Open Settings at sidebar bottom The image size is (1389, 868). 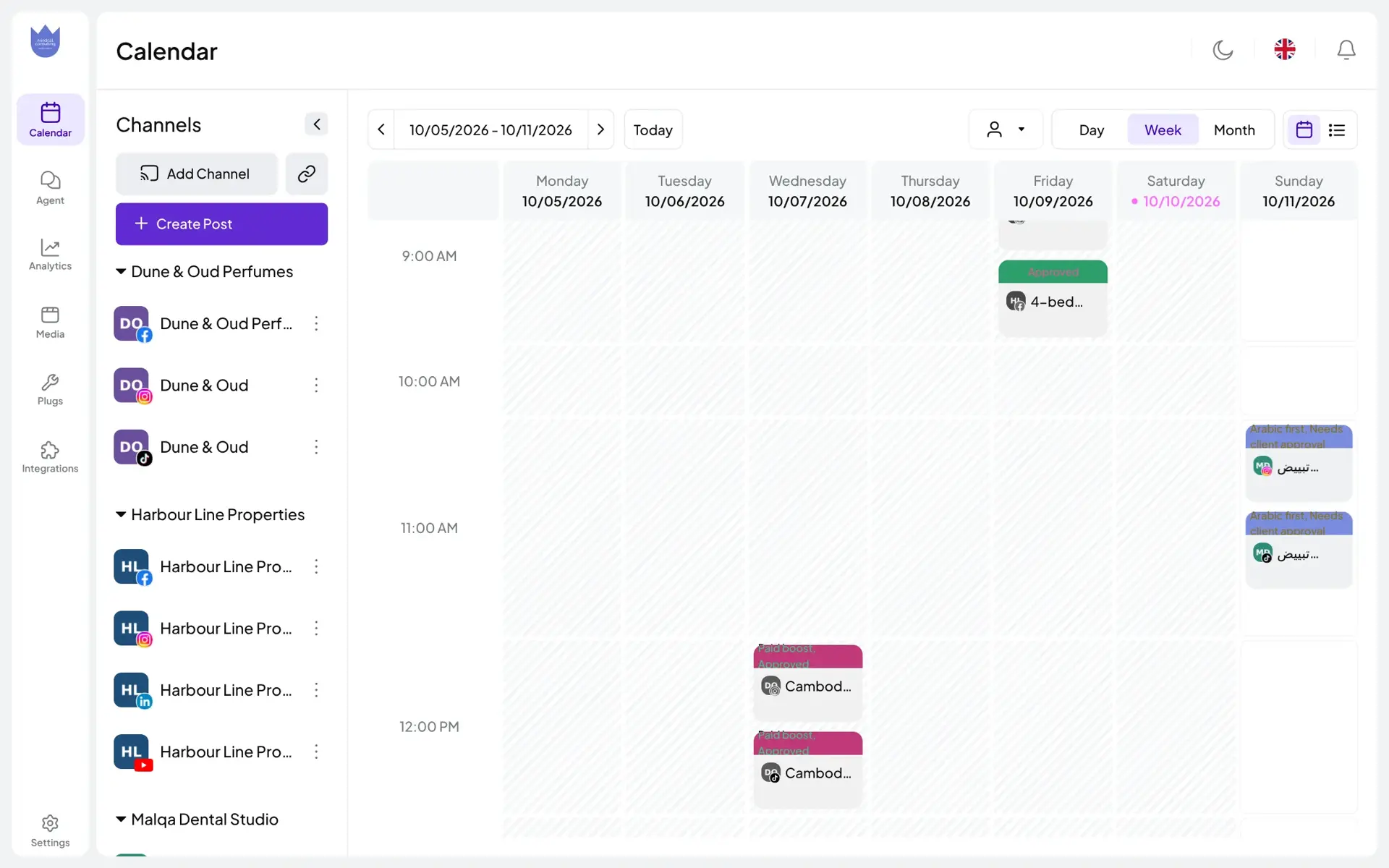pos(50,830)
